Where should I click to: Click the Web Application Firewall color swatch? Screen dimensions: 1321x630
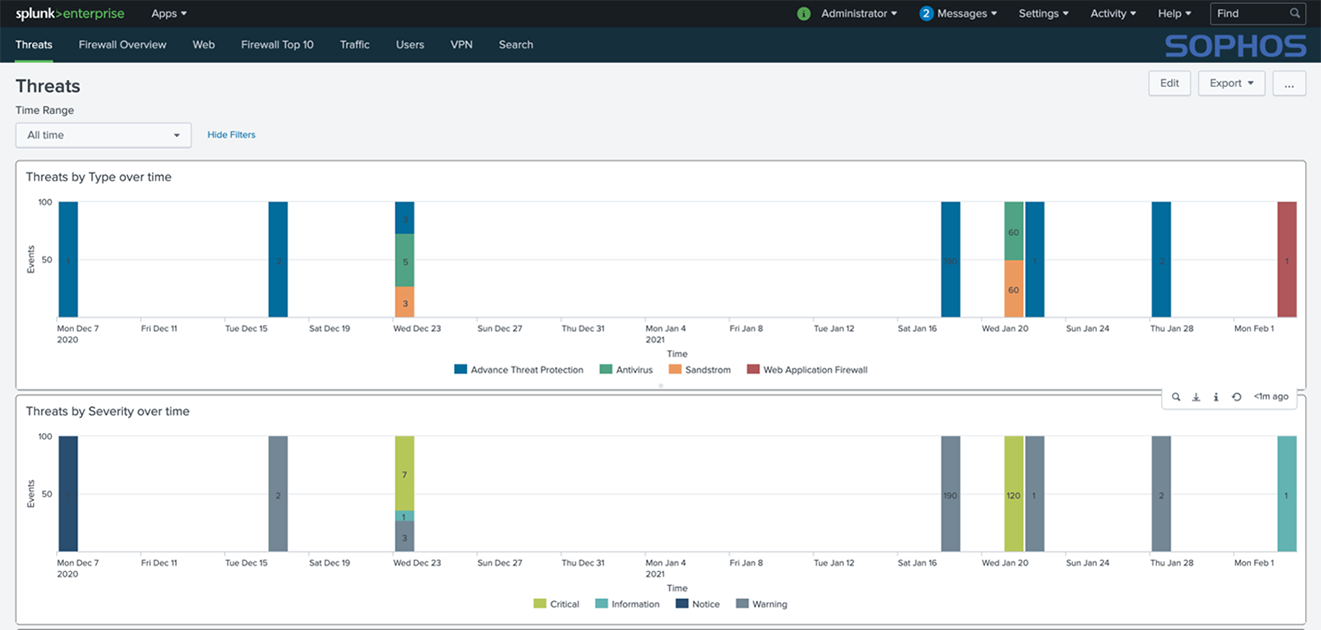point(753,370)
